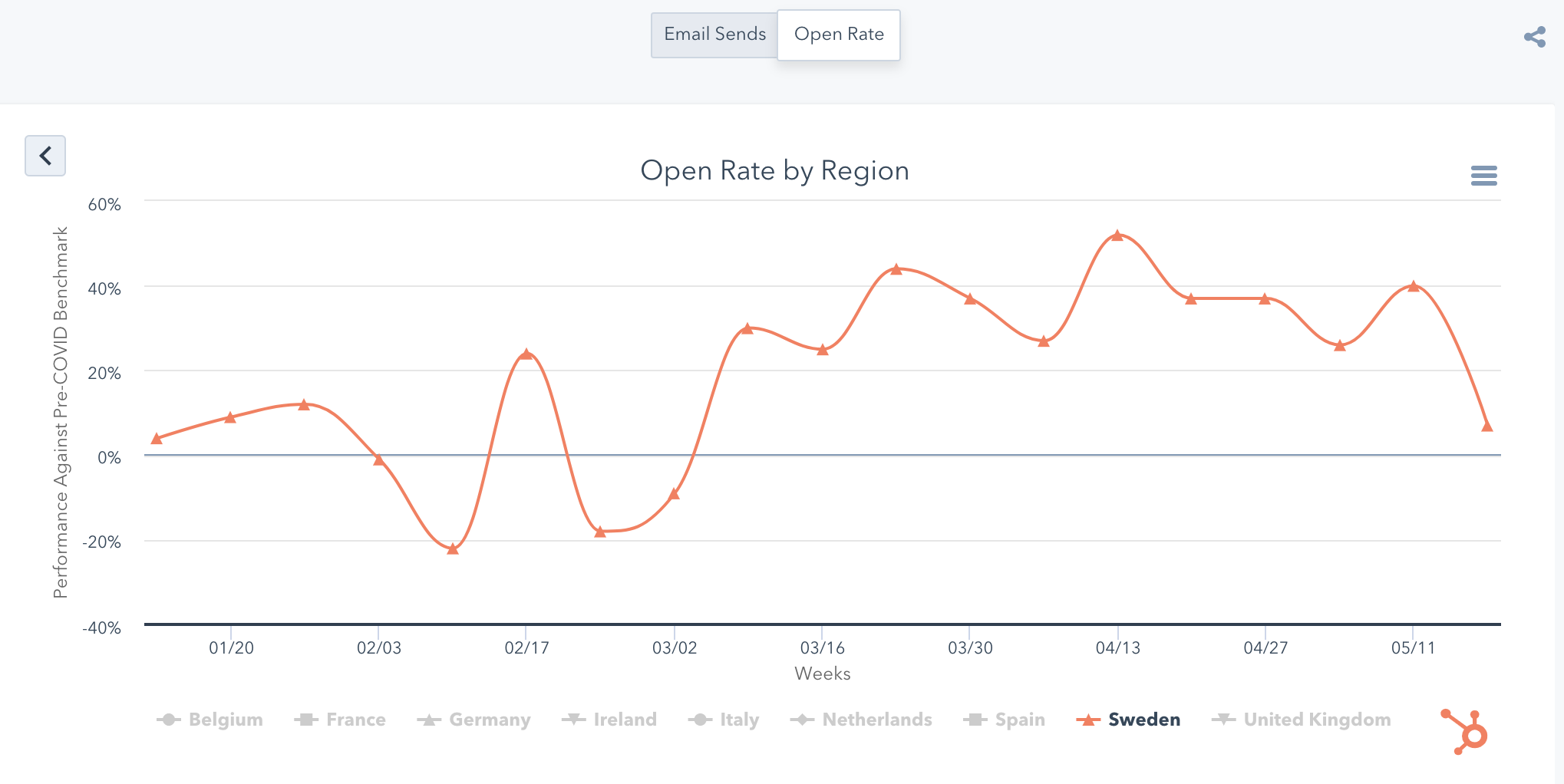The height and width of the screenshot is (784, 1564).
Task: Click the share icon in top right
Action: click(1535, 37)
